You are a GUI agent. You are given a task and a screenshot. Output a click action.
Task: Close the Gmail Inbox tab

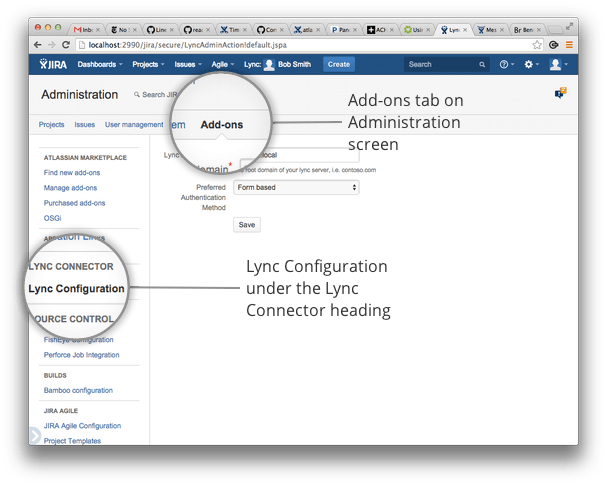[x=98, y=30]
